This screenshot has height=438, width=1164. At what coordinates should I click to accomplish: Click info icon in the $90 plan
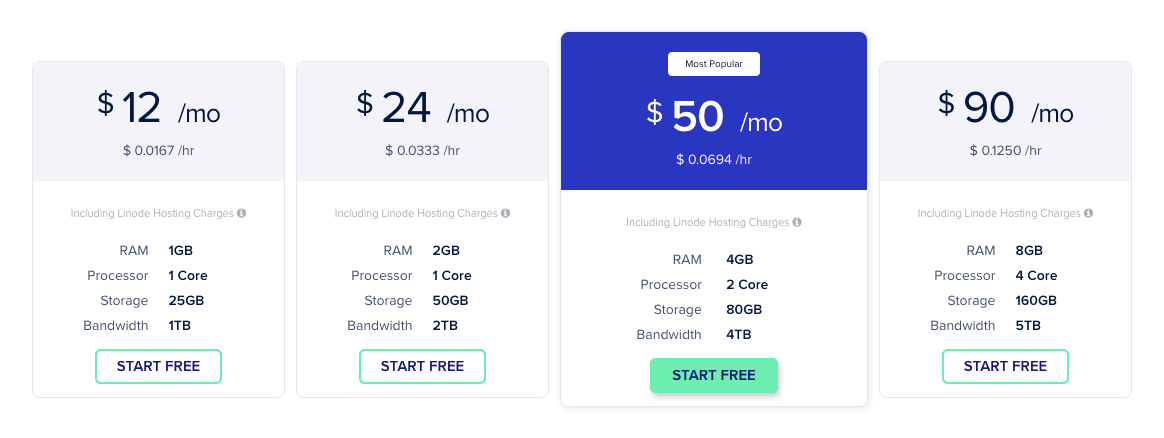tap(1089, 213)
